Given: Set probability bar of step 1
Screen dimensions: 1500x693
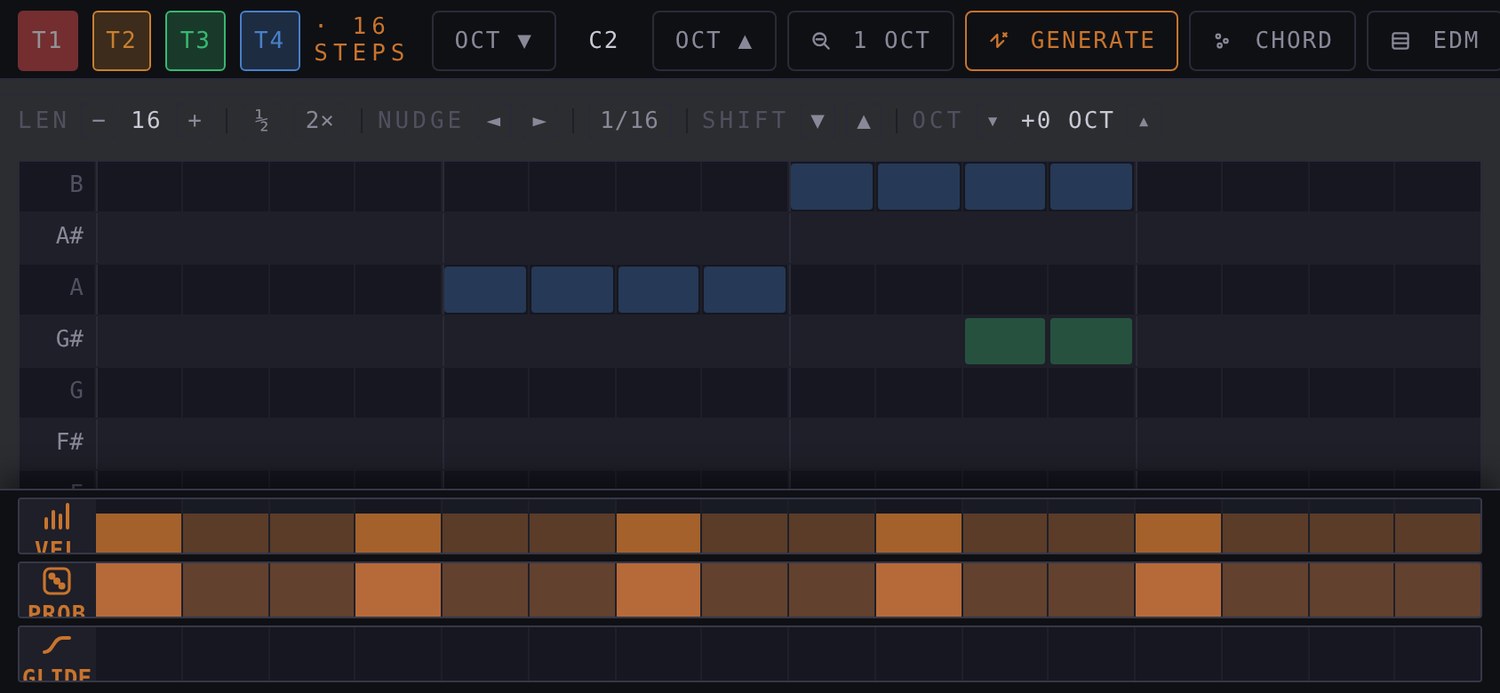Looking at the screenshot, I should point(139,590).
